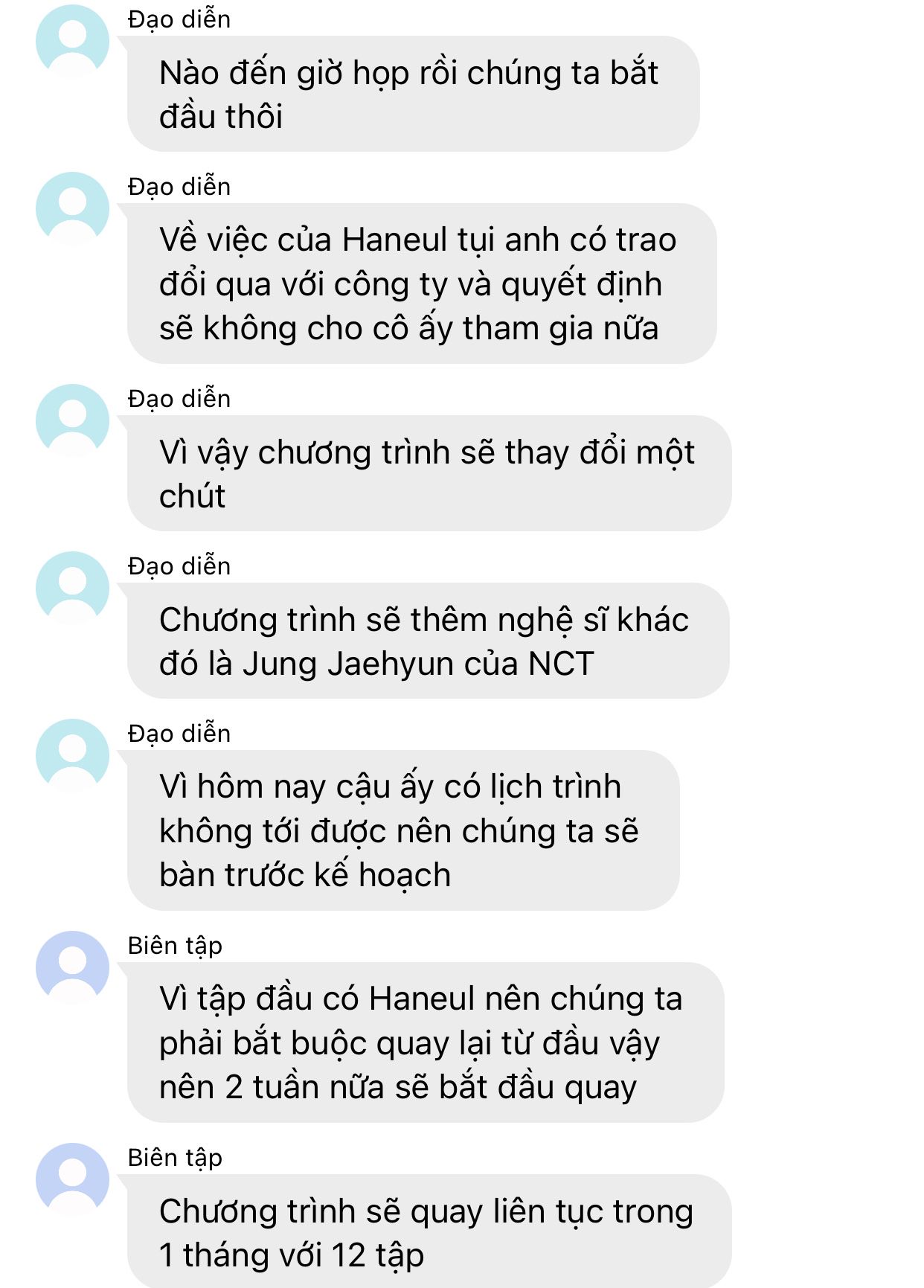Tap avatar beside 'Vì hôm nay cậu ấy' message
This screenshot has height=1288, width=924.
[72, 755]
